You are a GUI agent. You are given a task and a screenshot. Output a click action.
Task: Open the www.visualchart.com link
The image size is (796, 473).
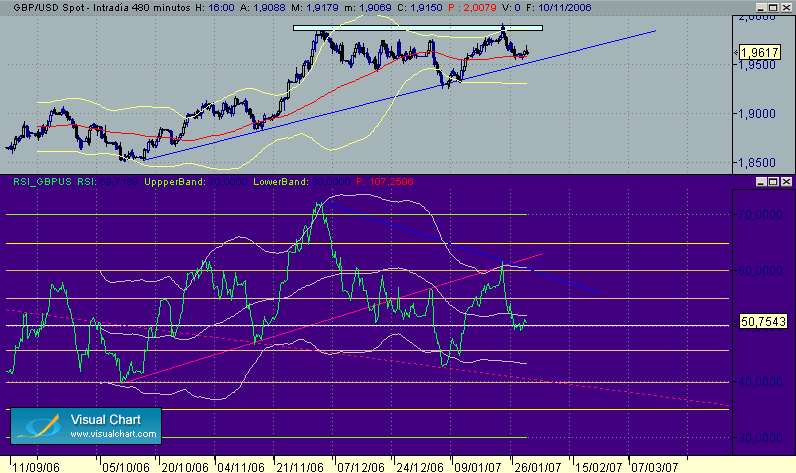click(x=113, y=434)
